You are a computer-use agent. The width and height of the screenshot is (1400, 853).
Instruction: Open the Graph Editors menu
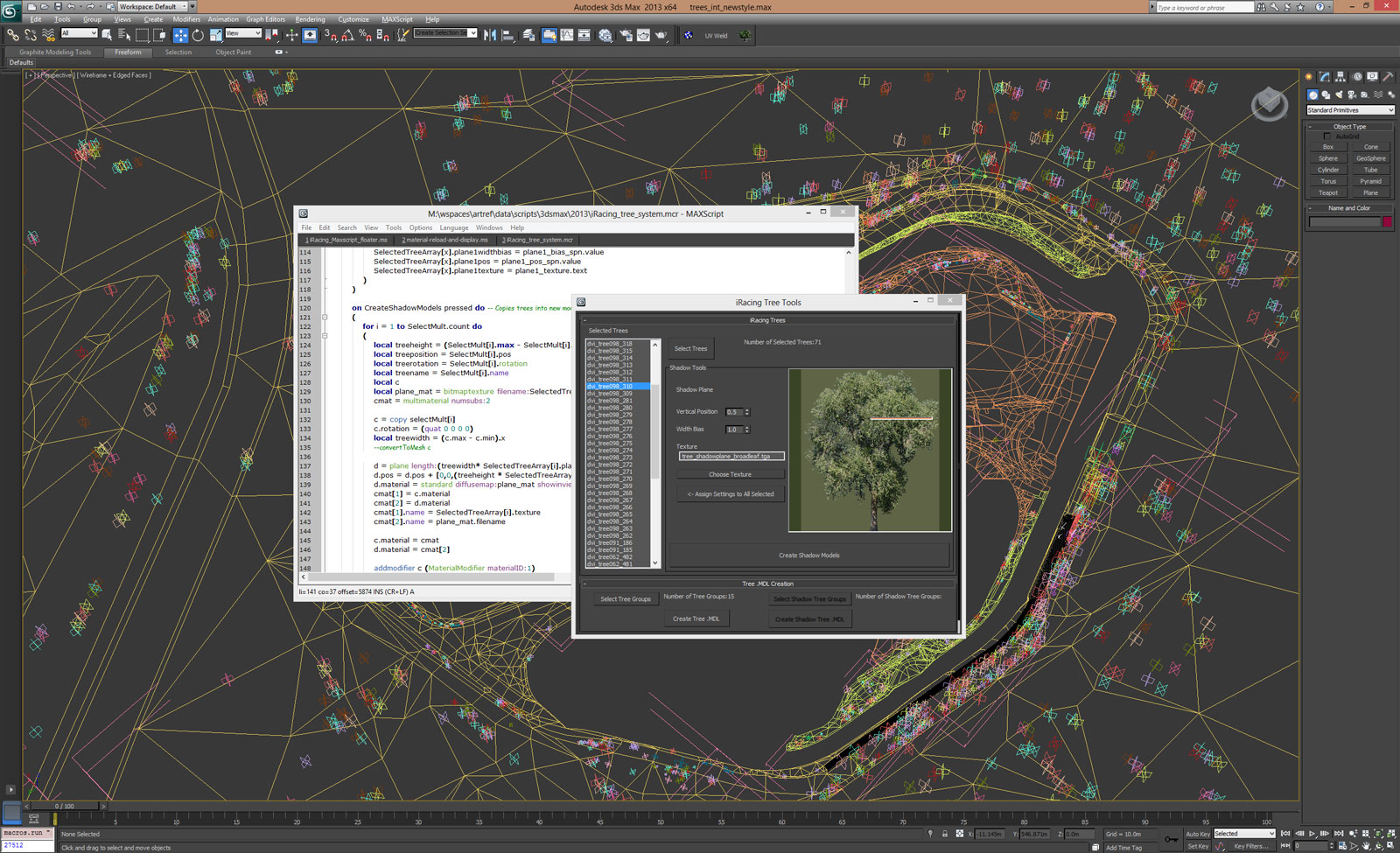click(x=265, y=19)
